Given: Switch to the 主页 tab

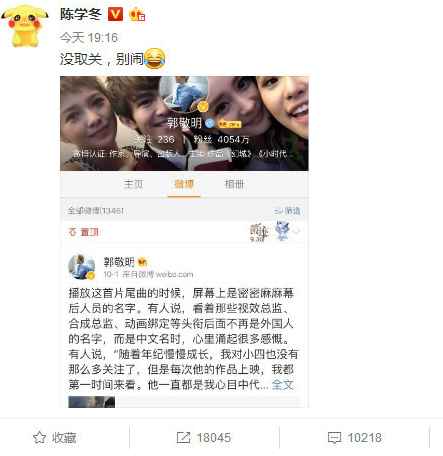Looking at the screenshot, I should [133, 184].
